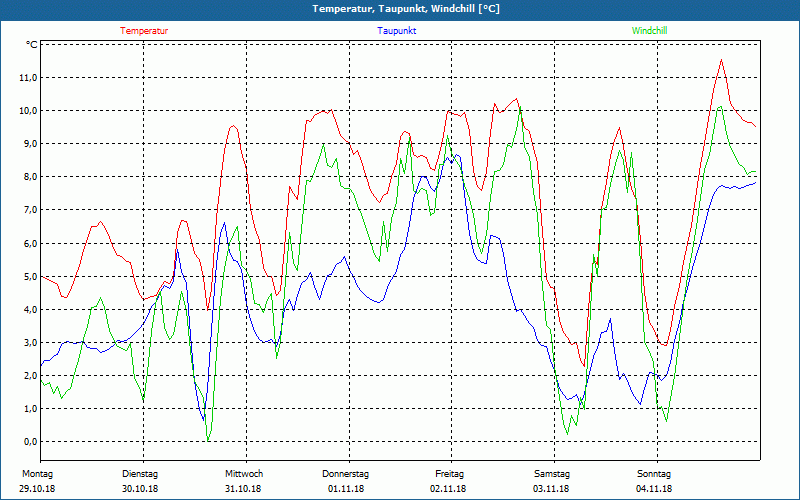
Task: Click the °C unit label on the axis
Action: (32, 45)
